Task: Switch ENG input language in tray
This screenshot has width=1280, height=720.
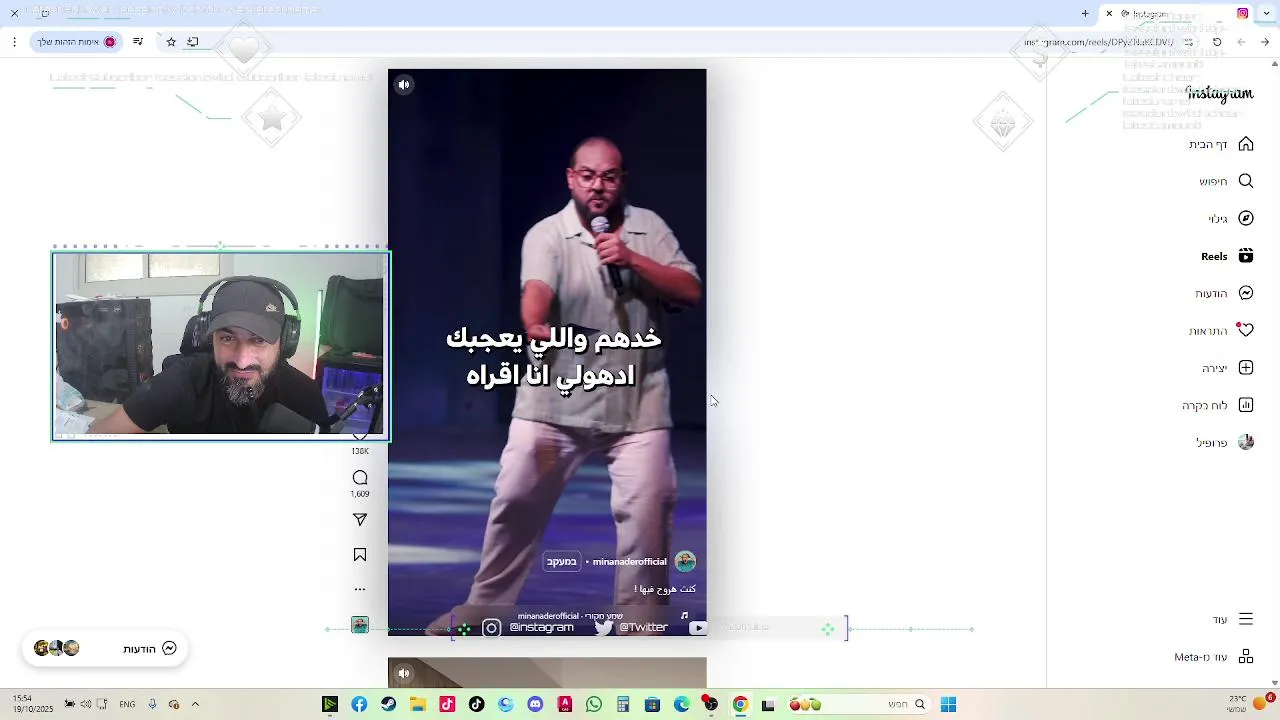Action: click(x=127, y=705)
